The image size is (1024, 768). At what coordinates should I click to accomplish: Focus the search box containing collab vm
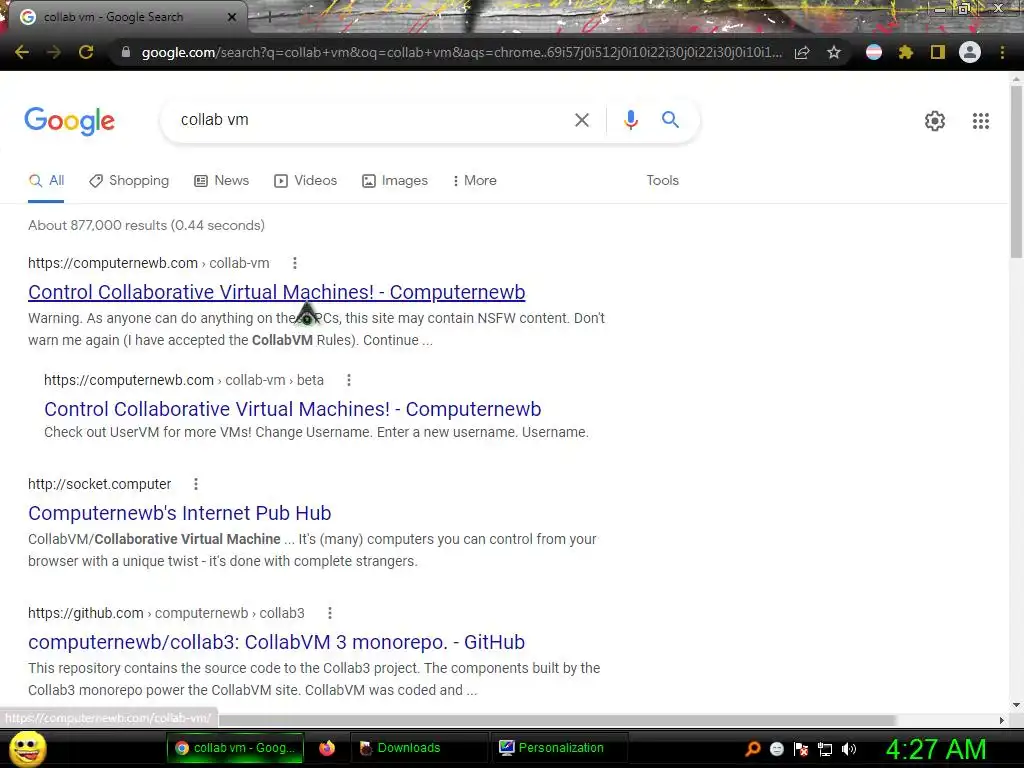[x=369, y=120]
